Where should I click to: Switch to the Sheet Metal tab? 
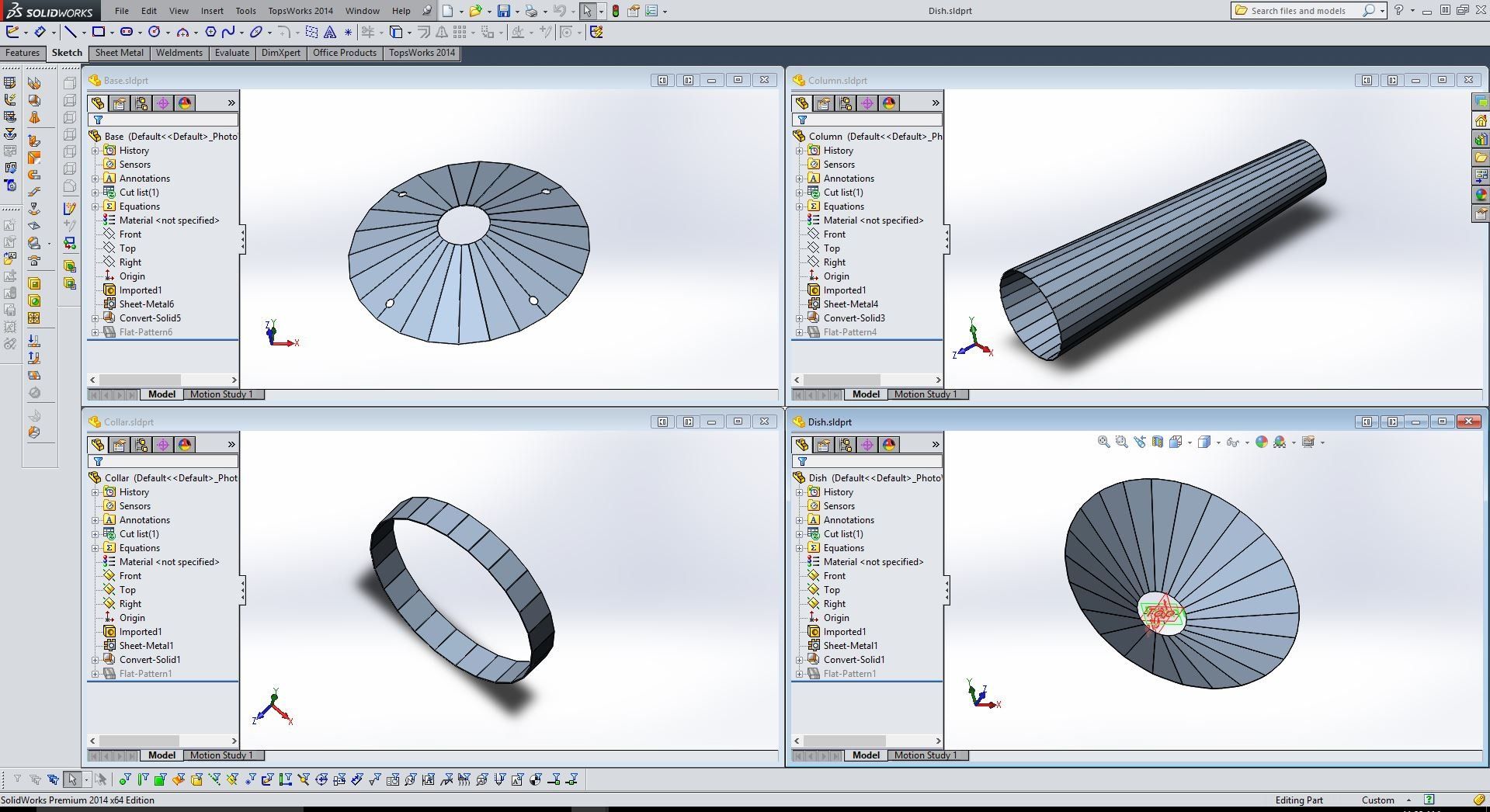[x=119, y=53]
